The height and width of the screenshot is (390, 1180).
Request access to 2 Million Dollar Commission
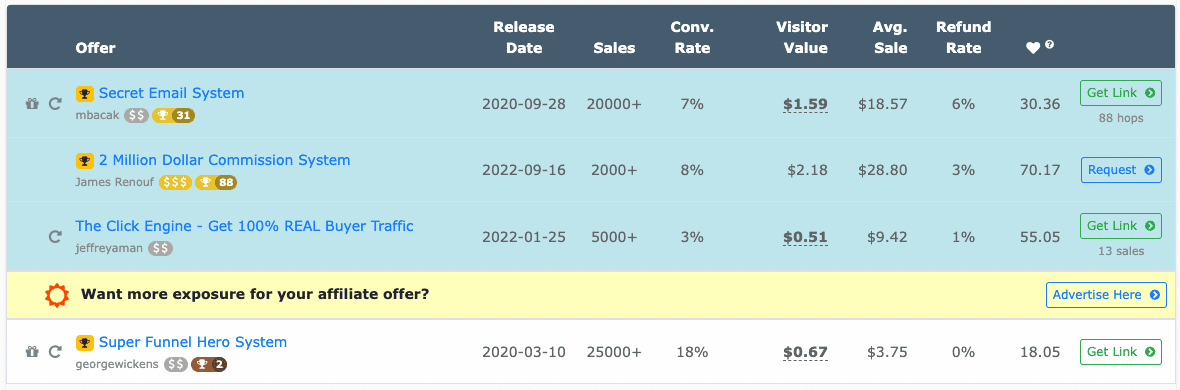[1121, 170]
